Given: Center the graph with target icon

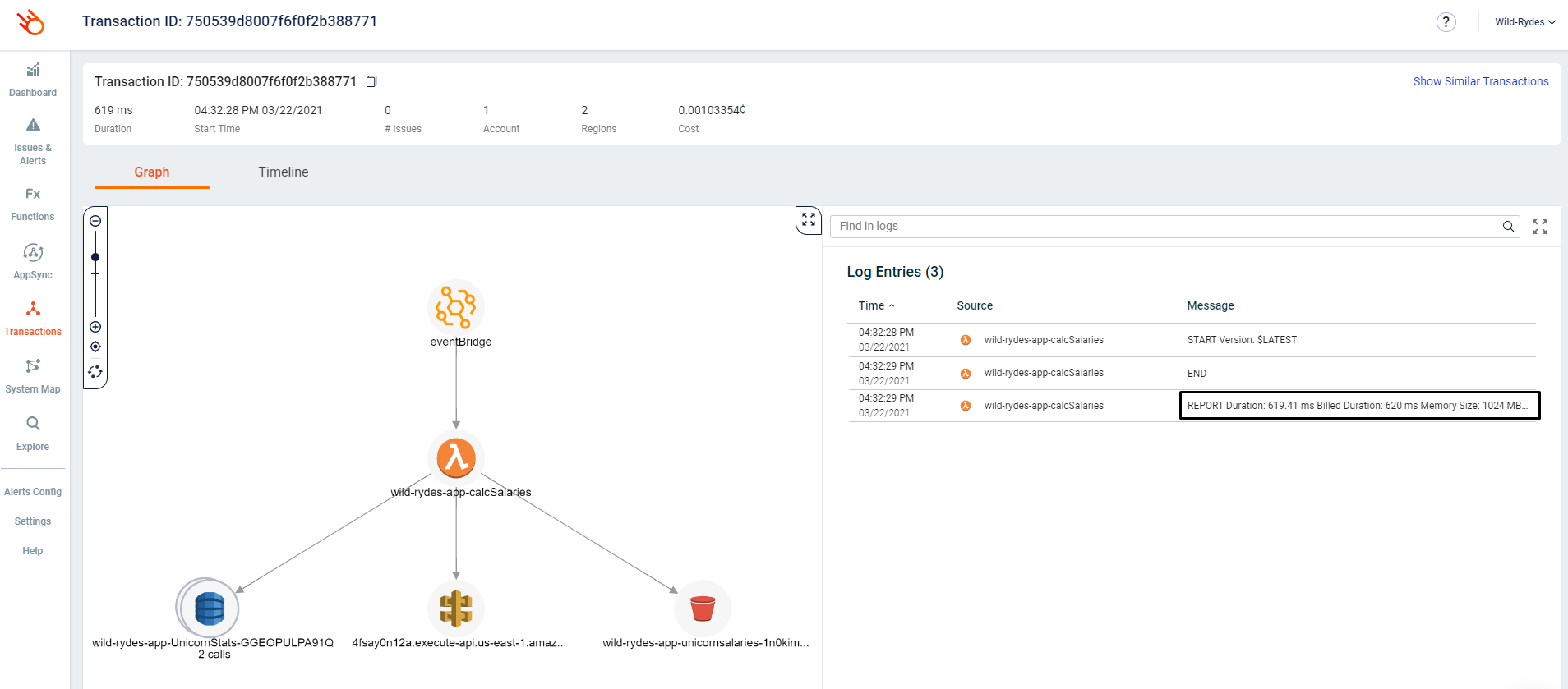Looking at the screenshot, I should (x=95, y=347).
